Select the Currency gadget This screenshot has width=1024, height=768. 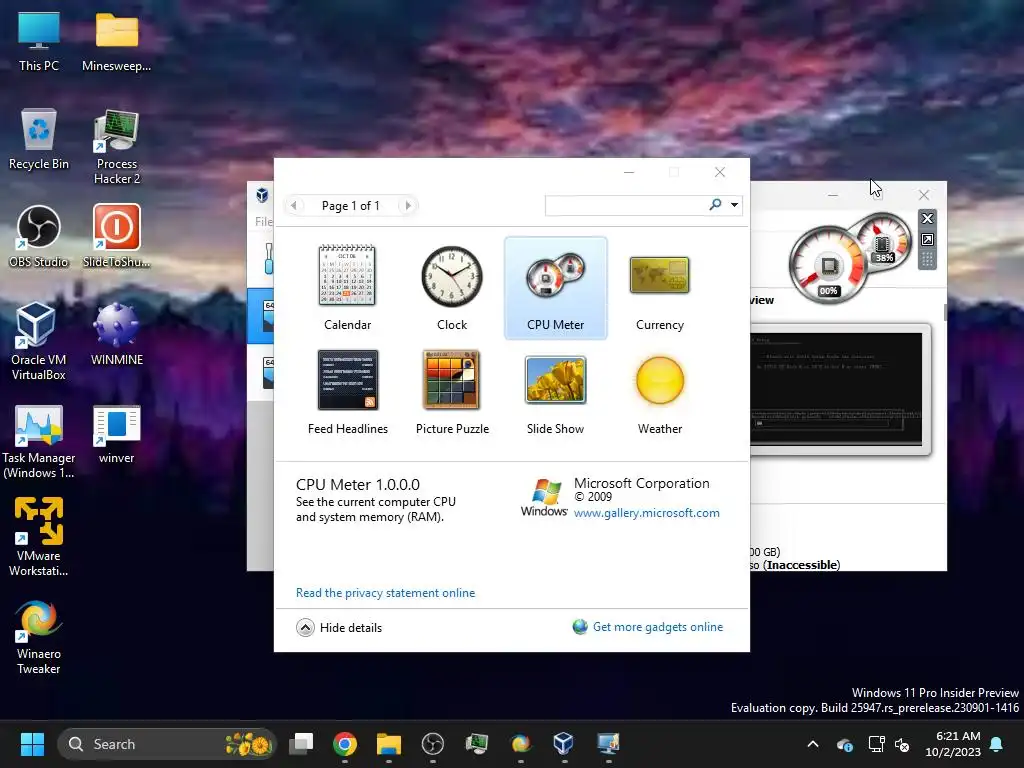pos(660,287)
